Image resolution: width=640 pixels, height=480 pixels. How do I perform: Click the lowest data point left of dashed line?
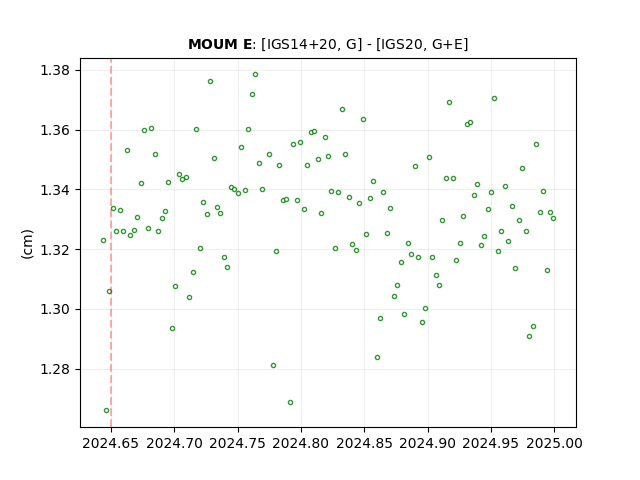[107, 411]
